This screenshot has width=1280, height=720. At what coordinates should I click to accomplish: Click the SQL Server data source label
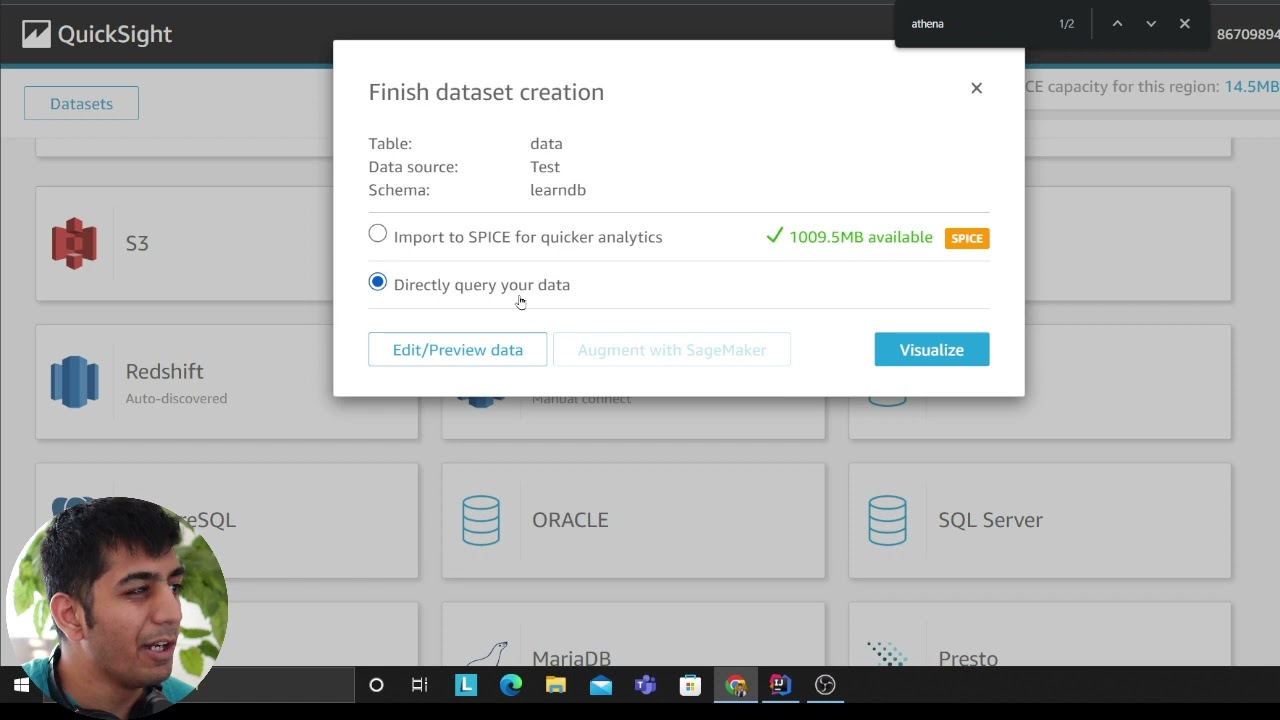[x=990, y=520]
